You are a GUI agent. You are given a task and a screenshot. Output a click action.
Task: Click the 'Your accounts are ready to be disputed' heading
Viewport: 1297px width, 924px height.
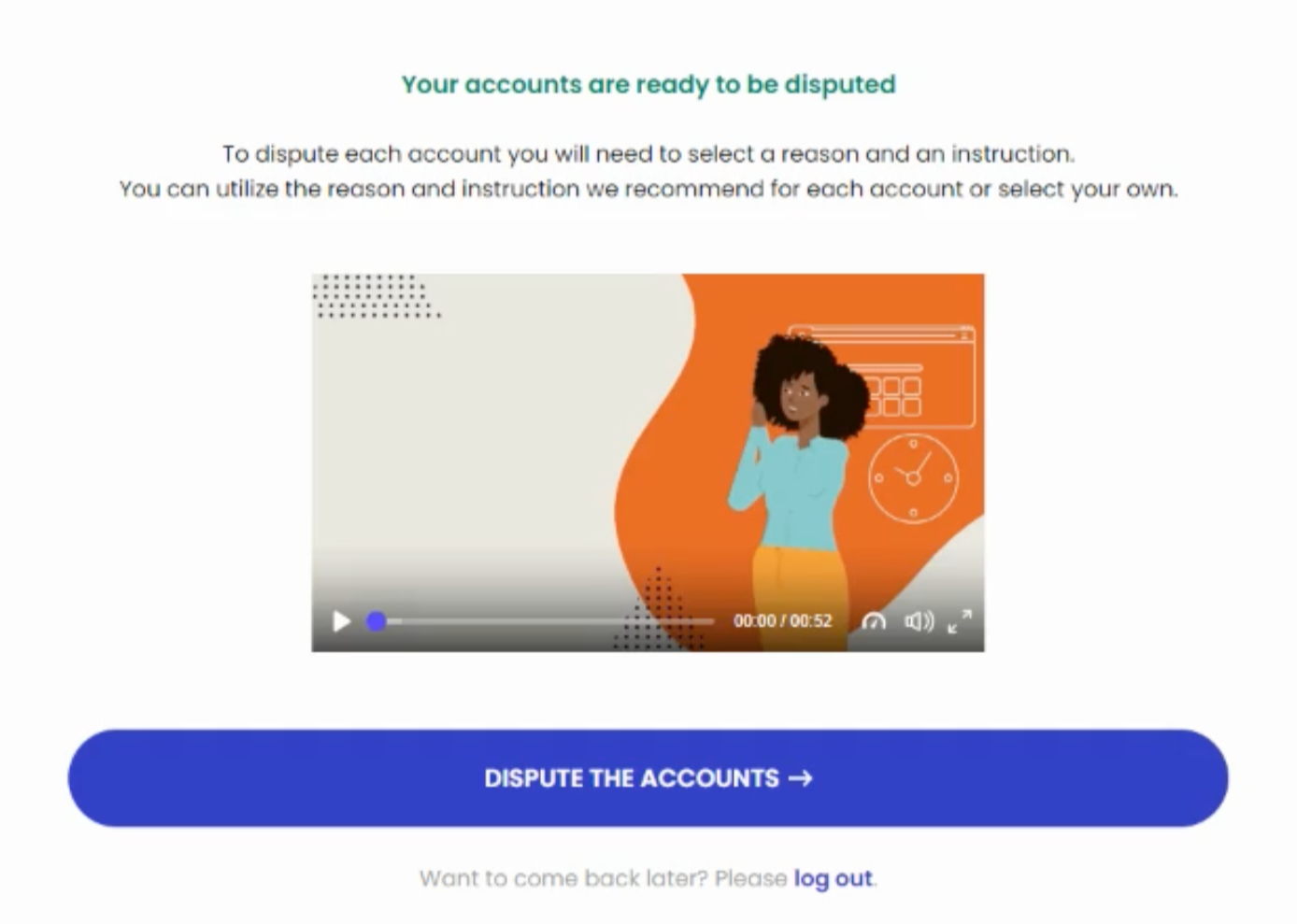(x=648, y=84)
